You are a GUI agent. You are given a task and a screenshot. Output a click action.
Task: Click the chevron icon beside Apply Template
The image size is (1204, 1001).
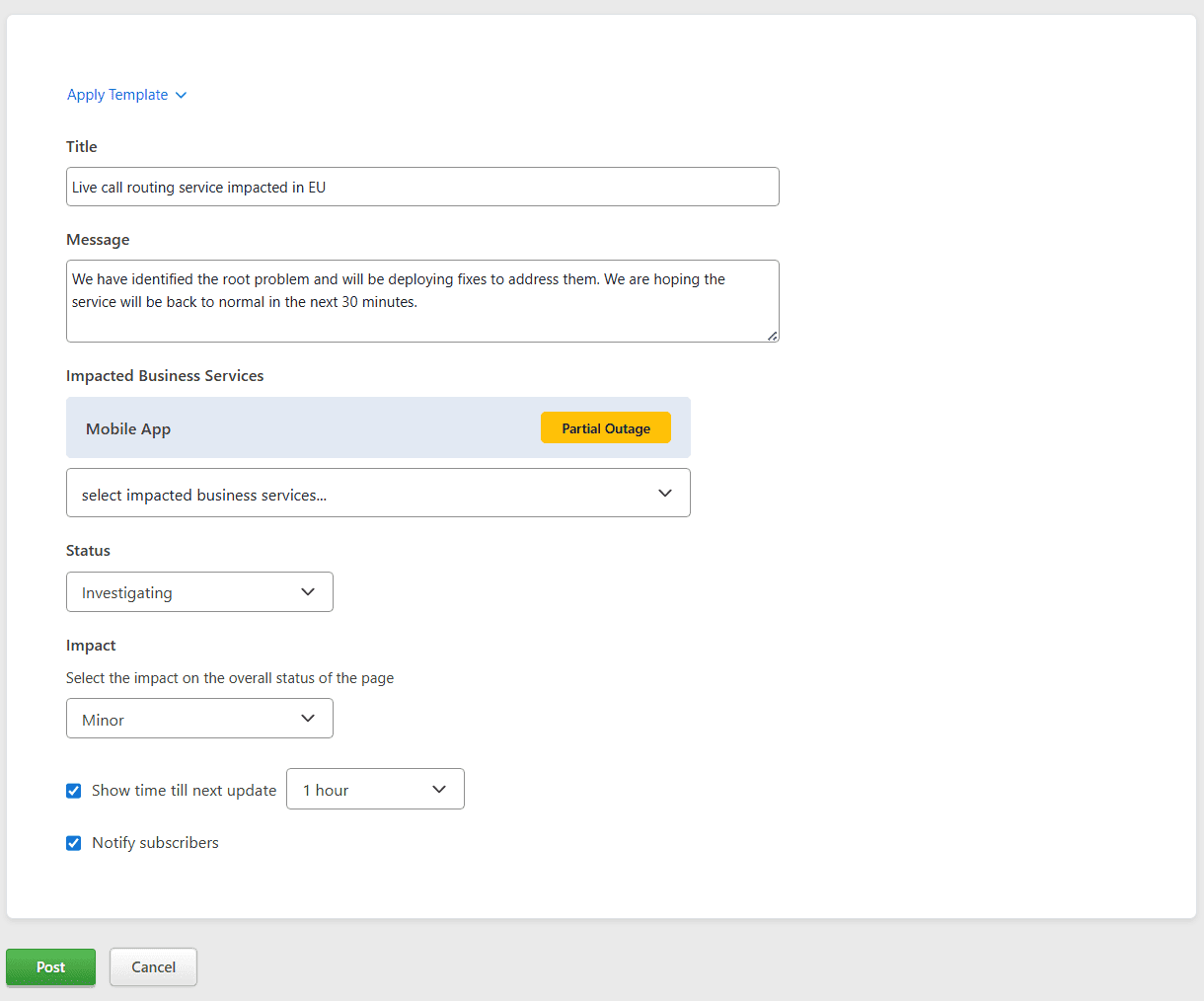point(181,96)
